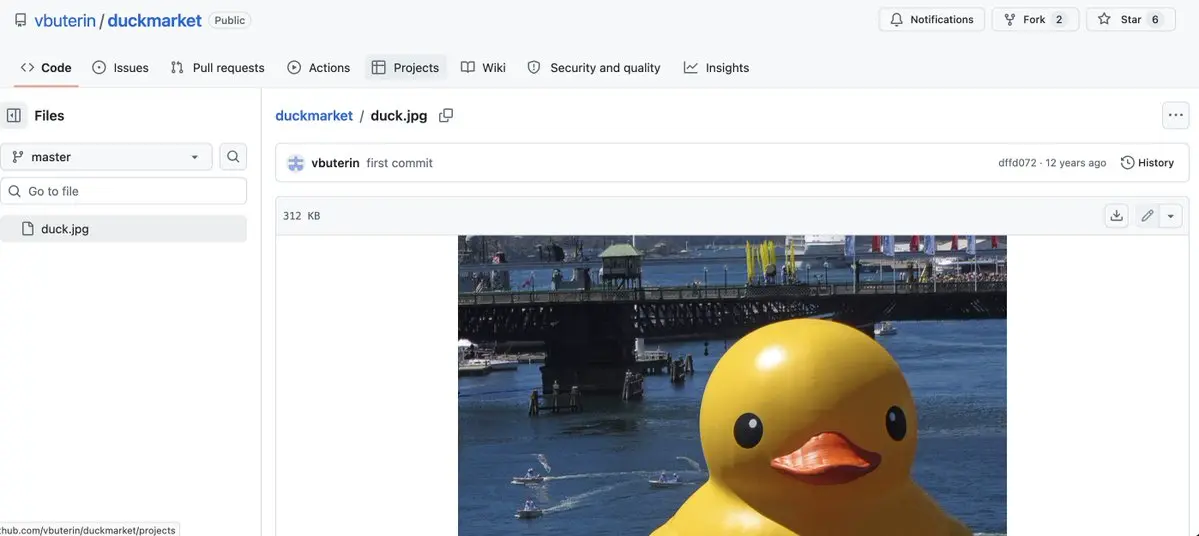Click the vbuterin avatar in commit row
The width and height of the screenshot is (1199, 536).
[x=296, y=163]
